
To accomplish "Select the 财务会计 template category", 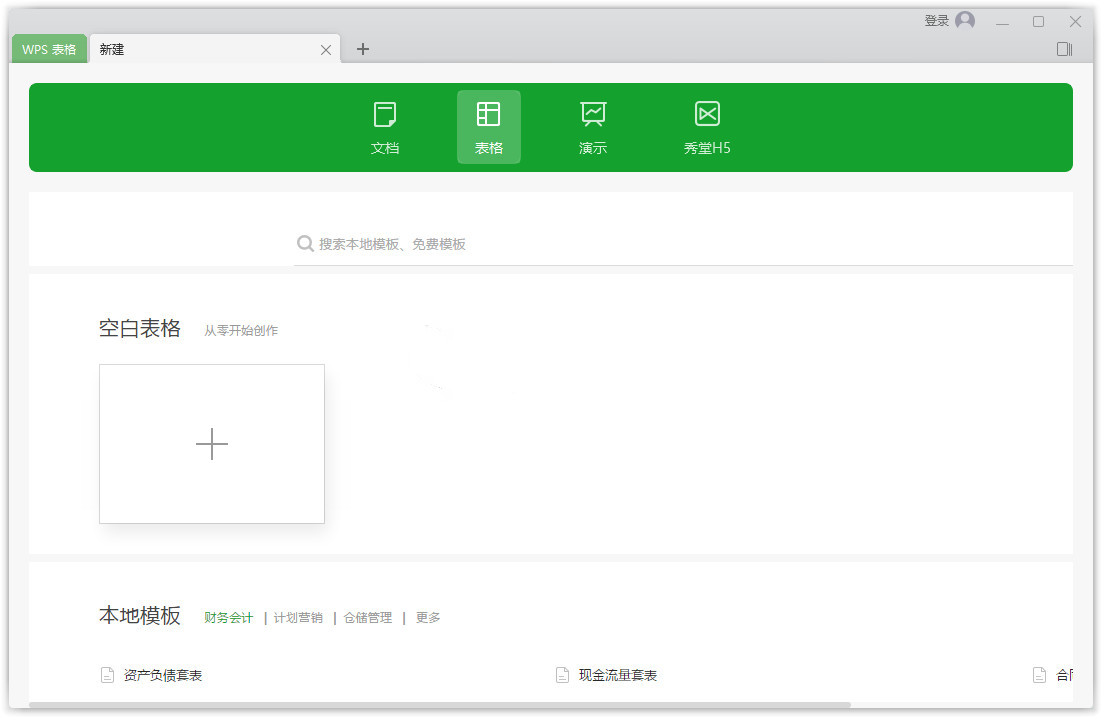I will click(229, 618).
